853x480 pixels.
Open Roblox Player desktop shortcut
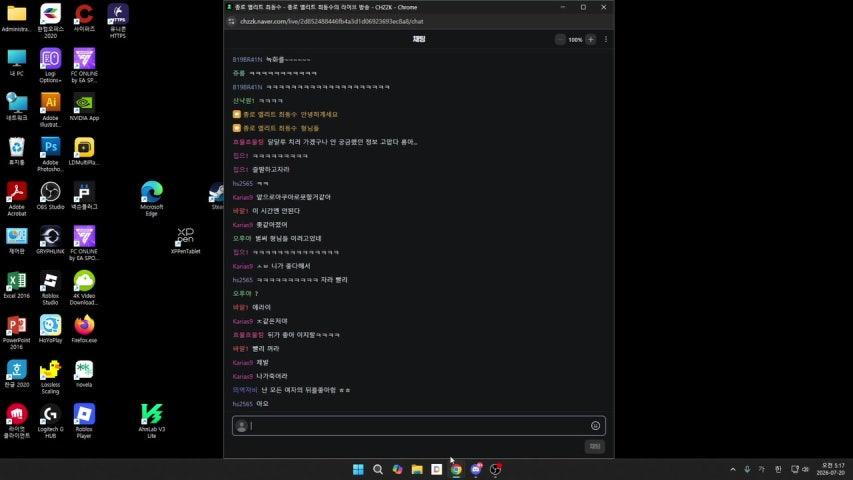[84, 421]
